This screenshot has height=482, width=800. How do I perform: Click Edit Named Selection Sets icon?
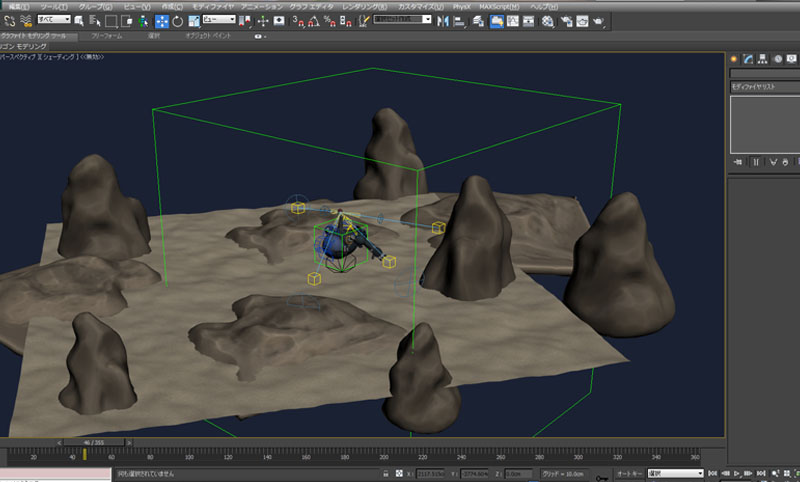point(363,21)
